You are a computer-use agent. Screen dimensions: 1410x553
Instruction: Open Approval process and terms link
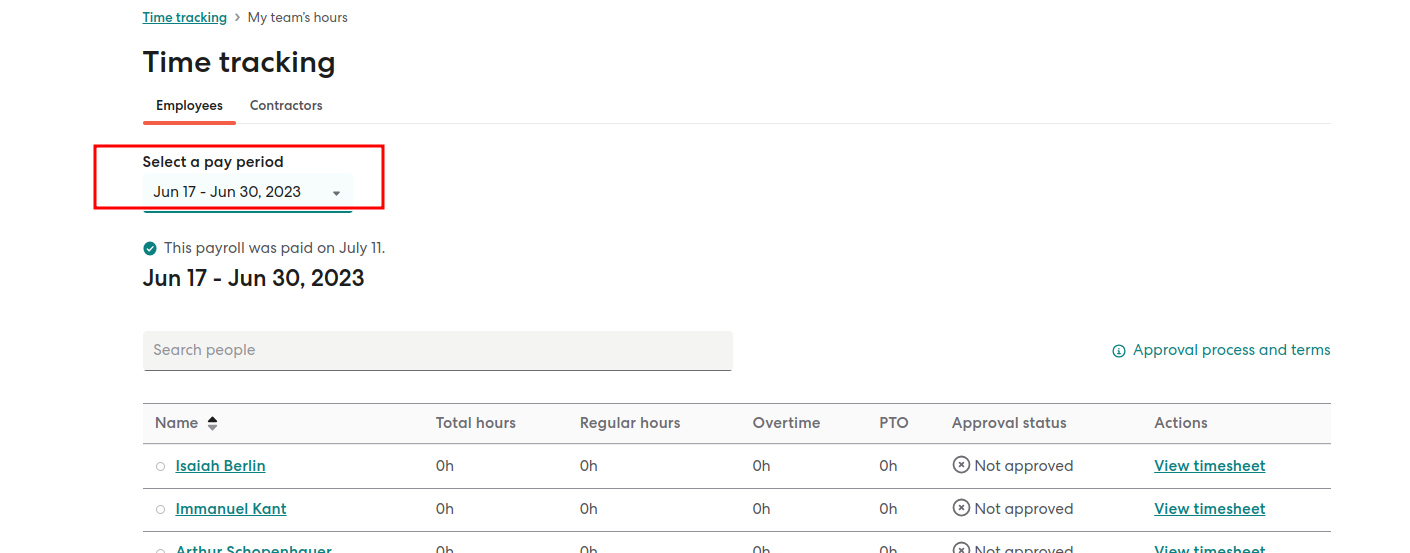coord(1231,350)
